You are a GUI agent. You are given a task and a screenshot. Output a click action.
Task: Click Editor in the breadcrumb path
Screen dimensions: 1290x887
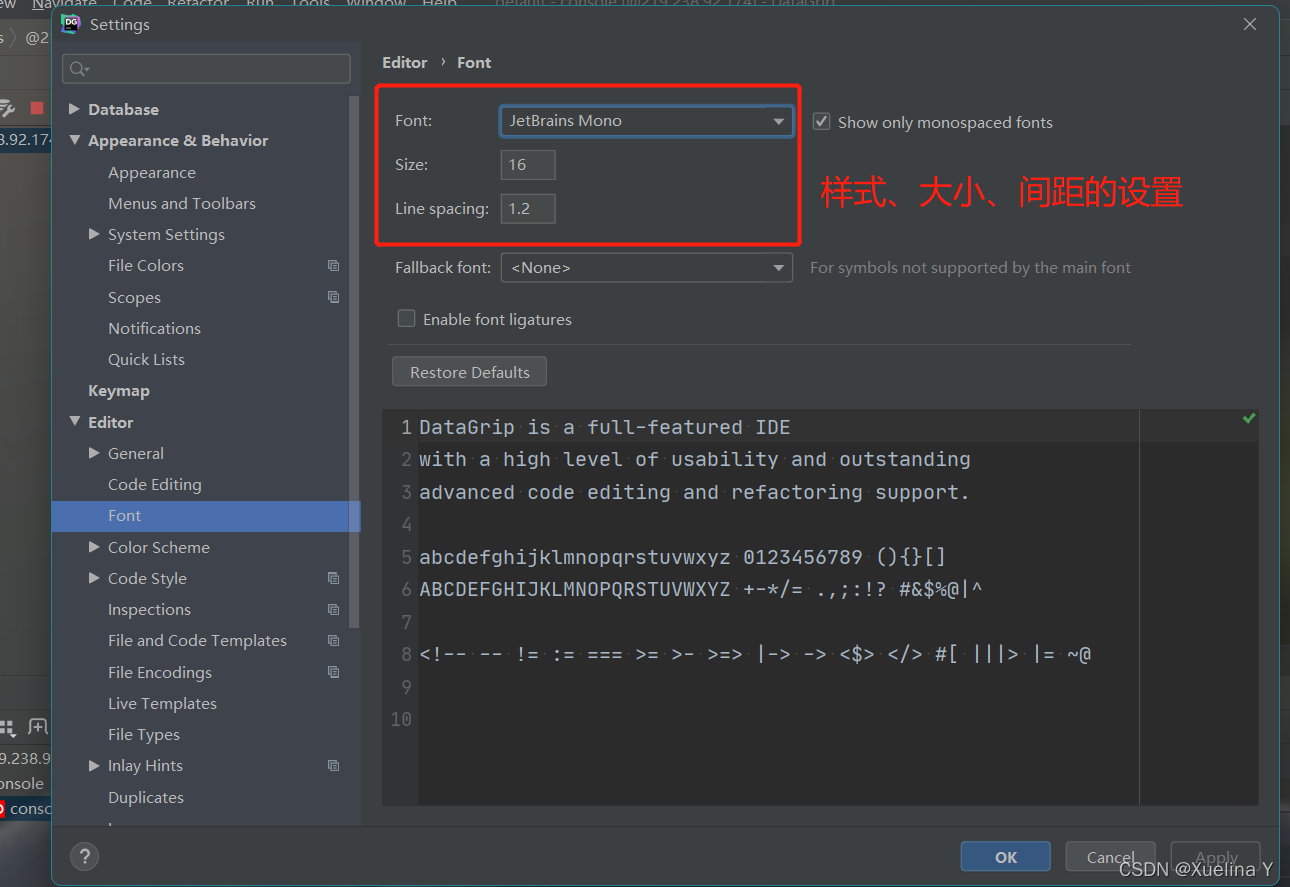pos(405,62)
